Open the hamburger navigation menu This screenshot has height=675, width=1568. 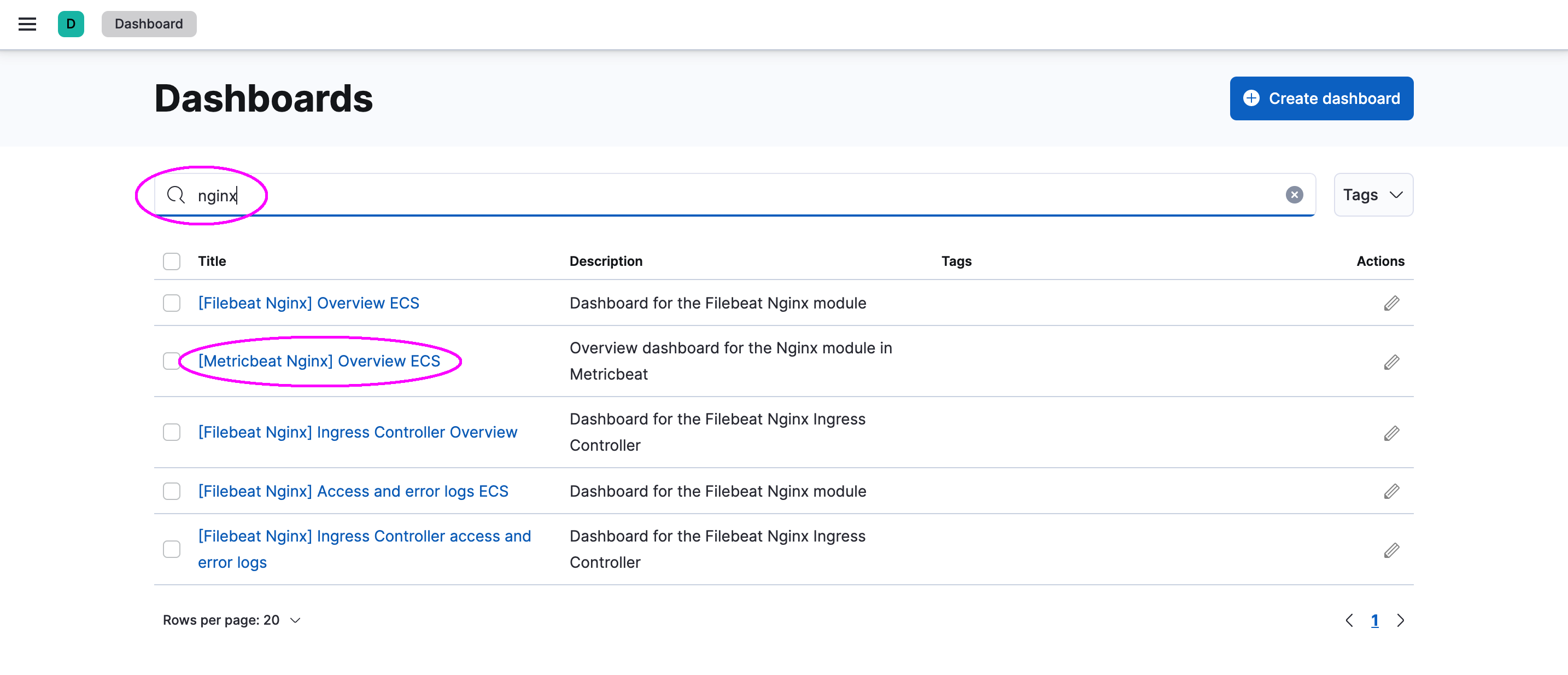[x=27, y=24]
